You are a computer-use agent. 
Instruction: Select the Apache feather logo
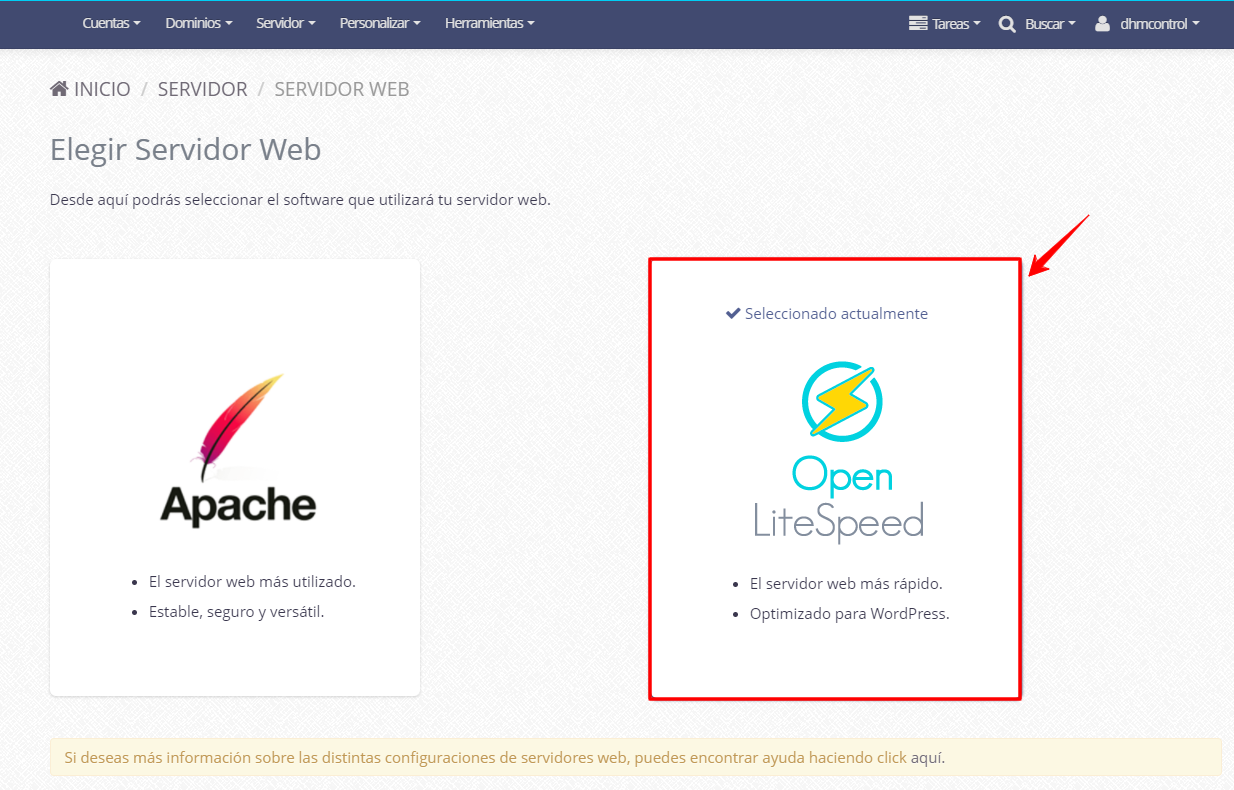(238, 450)
